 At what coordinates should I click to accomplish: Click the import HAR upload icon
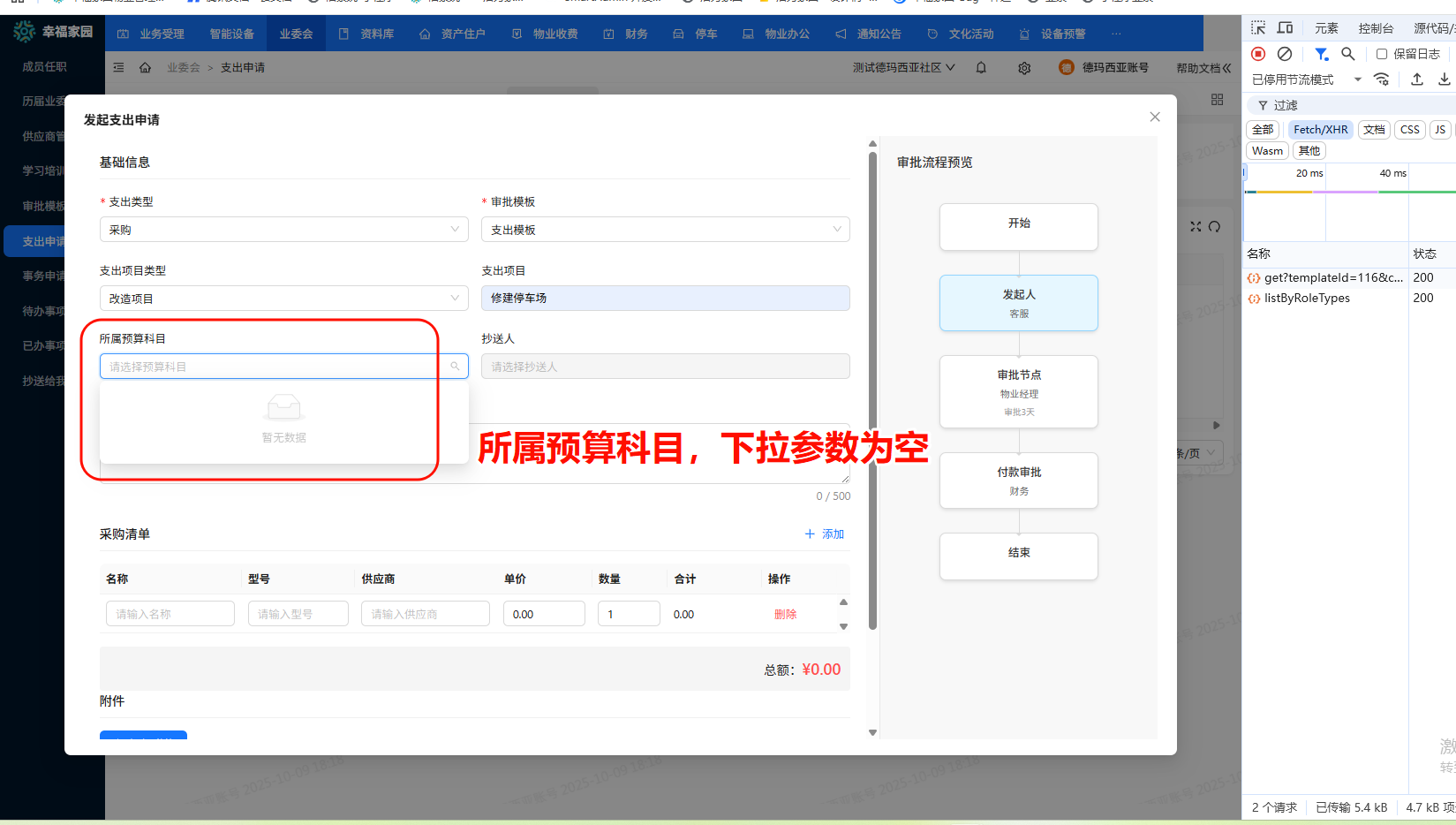click(1417, 79)
